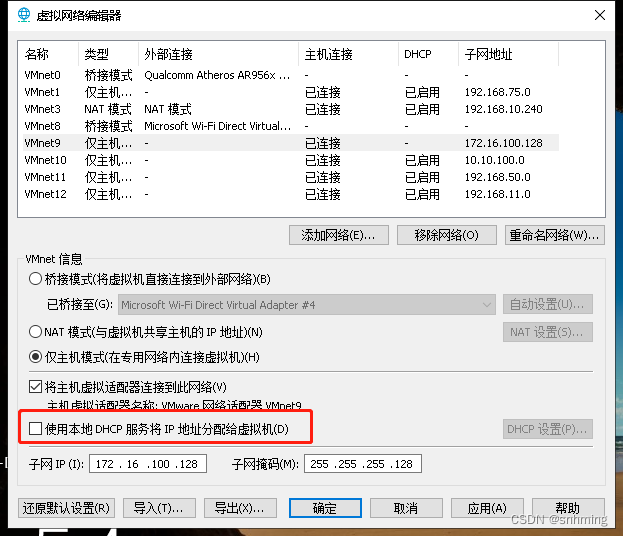The height and width of the screenshot is (536, 623).
Task: Open the 重命名网络 dialog
Action: (555, 235)
